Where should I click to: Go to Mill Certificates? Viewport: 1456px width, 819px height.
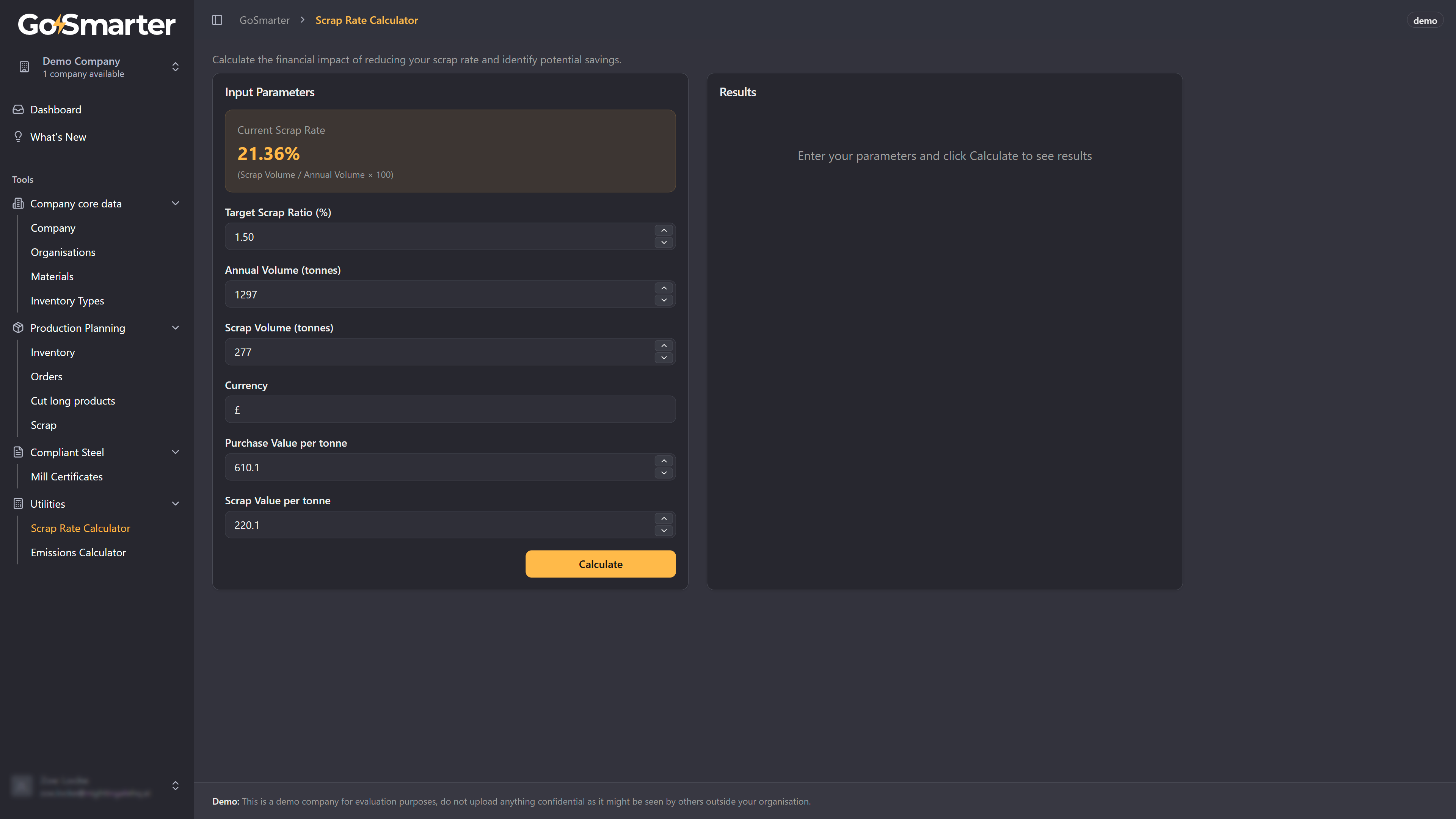(67, 477)
